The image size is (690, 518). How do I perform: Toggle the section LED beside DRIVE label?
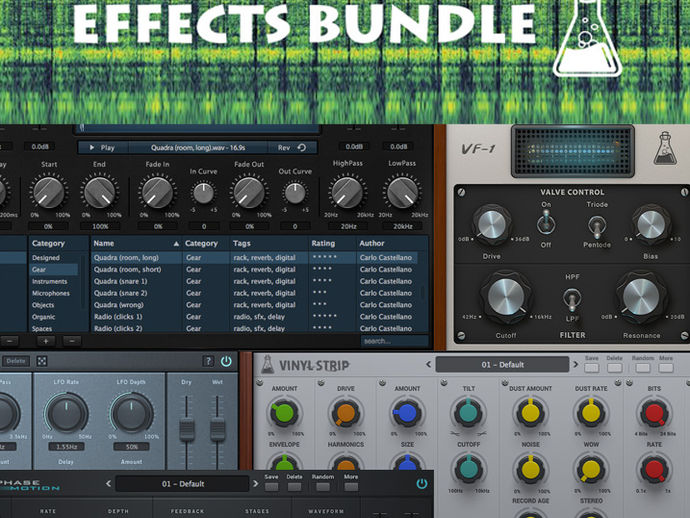pyautogui.click(x=321, y=383)
